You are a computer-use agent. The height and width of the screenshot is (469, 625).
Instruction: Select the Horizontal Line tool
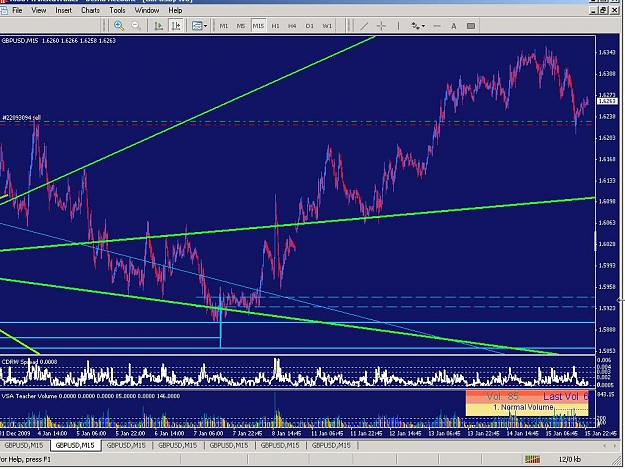[x=437, y=26]
